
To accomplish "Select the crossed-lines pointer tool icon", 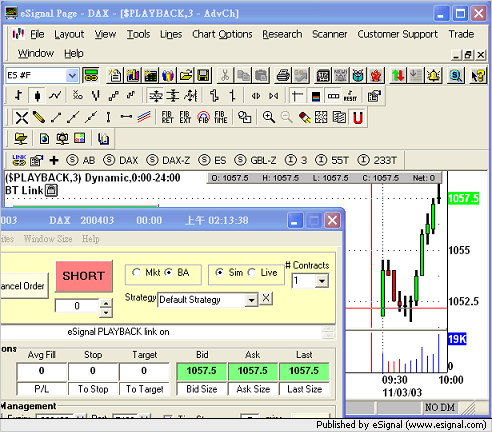I will click(22, 117).
